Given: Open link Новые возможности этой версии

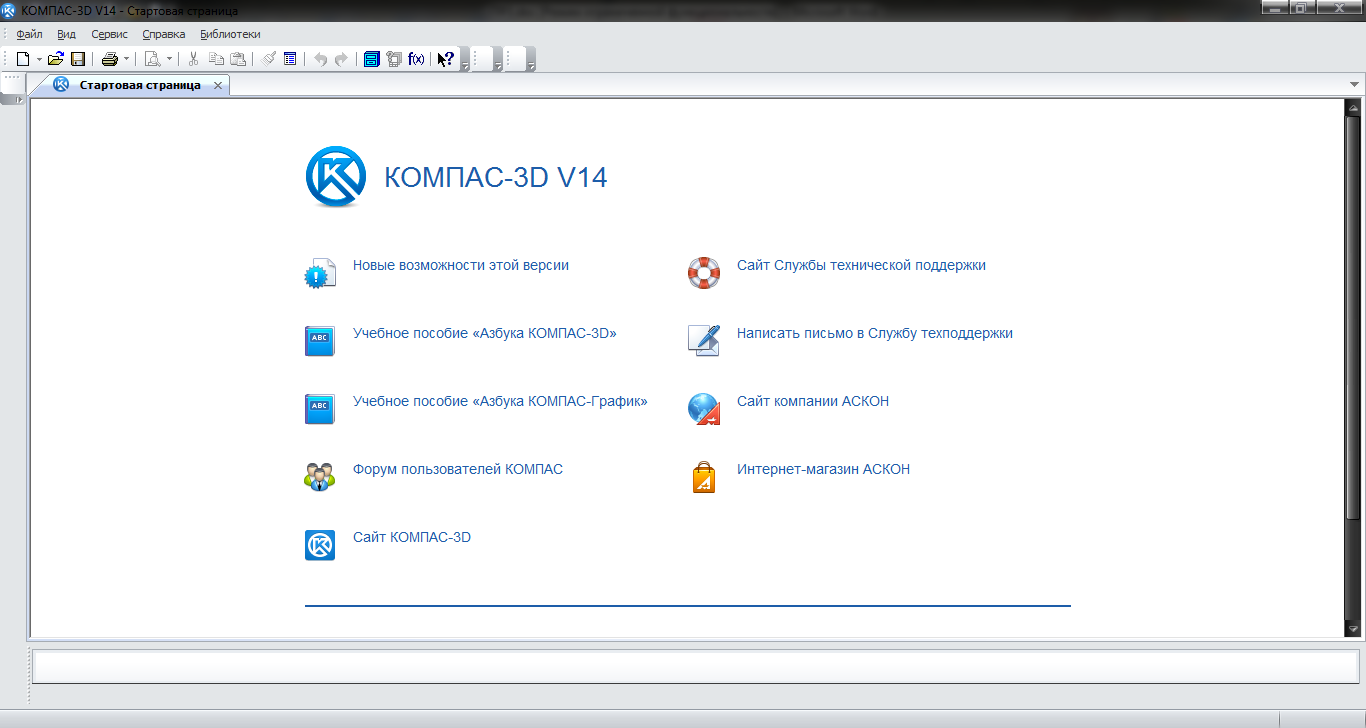Looking at the screenshot, I should tap(461, 265).
